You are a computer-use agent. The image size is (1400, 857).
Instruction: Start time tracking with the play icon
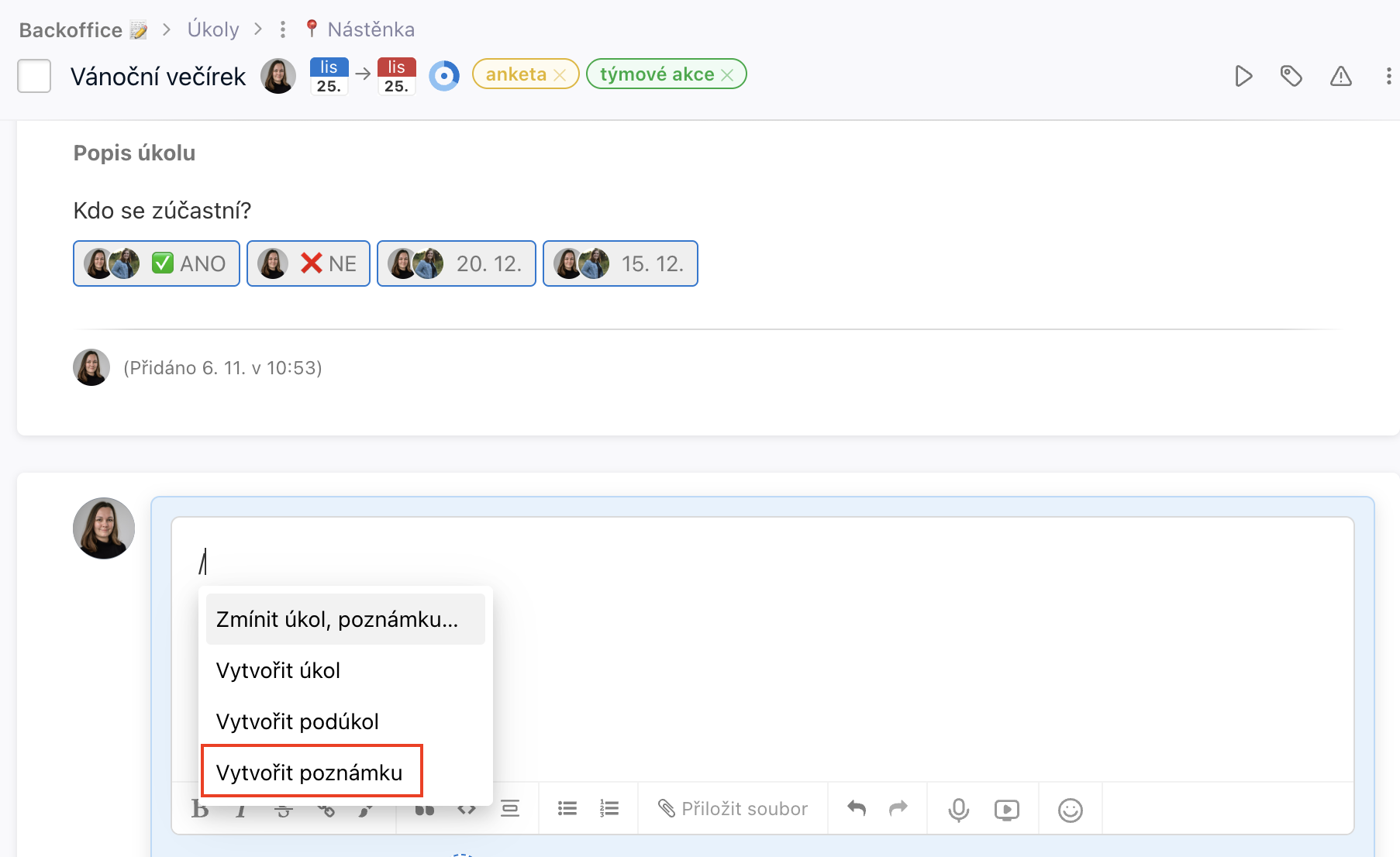(x=1243, y=76)
